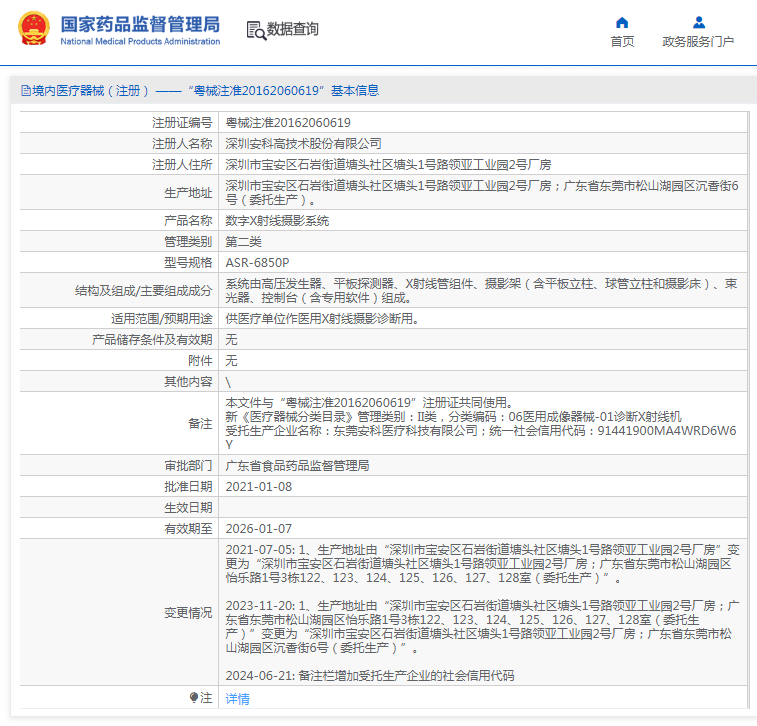
Task: Click intended use text 供医疗单位作医用X射线摄影诊断用
Action: tap(322, 319)
